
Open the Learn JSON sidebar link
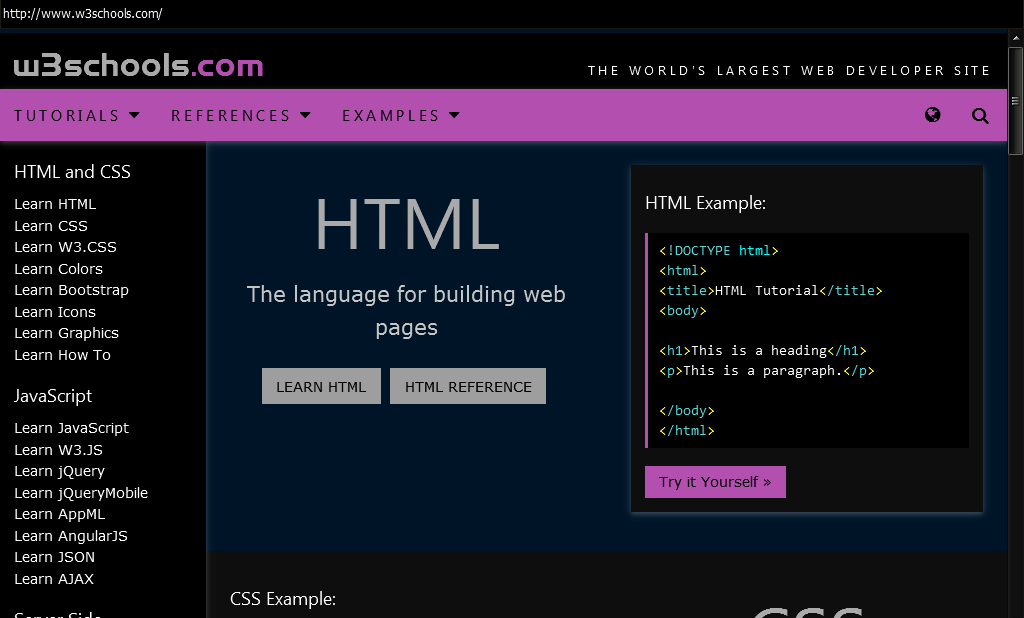point(54,557)
